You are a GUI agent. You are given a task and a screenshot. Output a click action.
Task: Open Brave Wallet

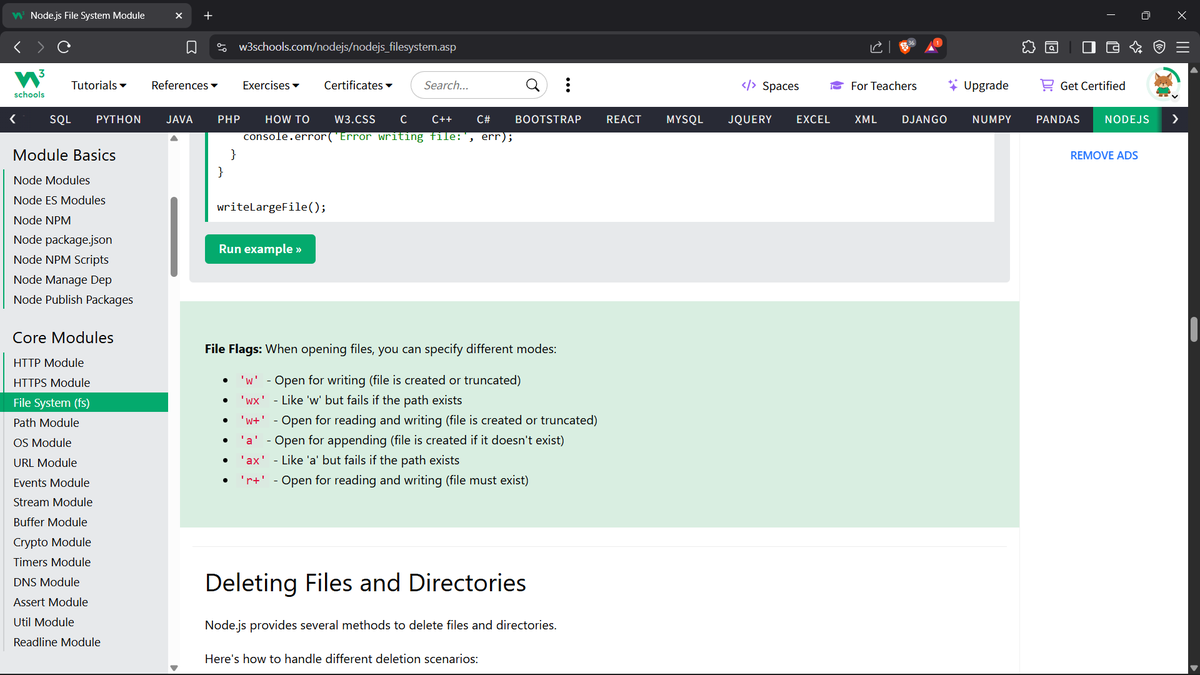click(1112, 47)
